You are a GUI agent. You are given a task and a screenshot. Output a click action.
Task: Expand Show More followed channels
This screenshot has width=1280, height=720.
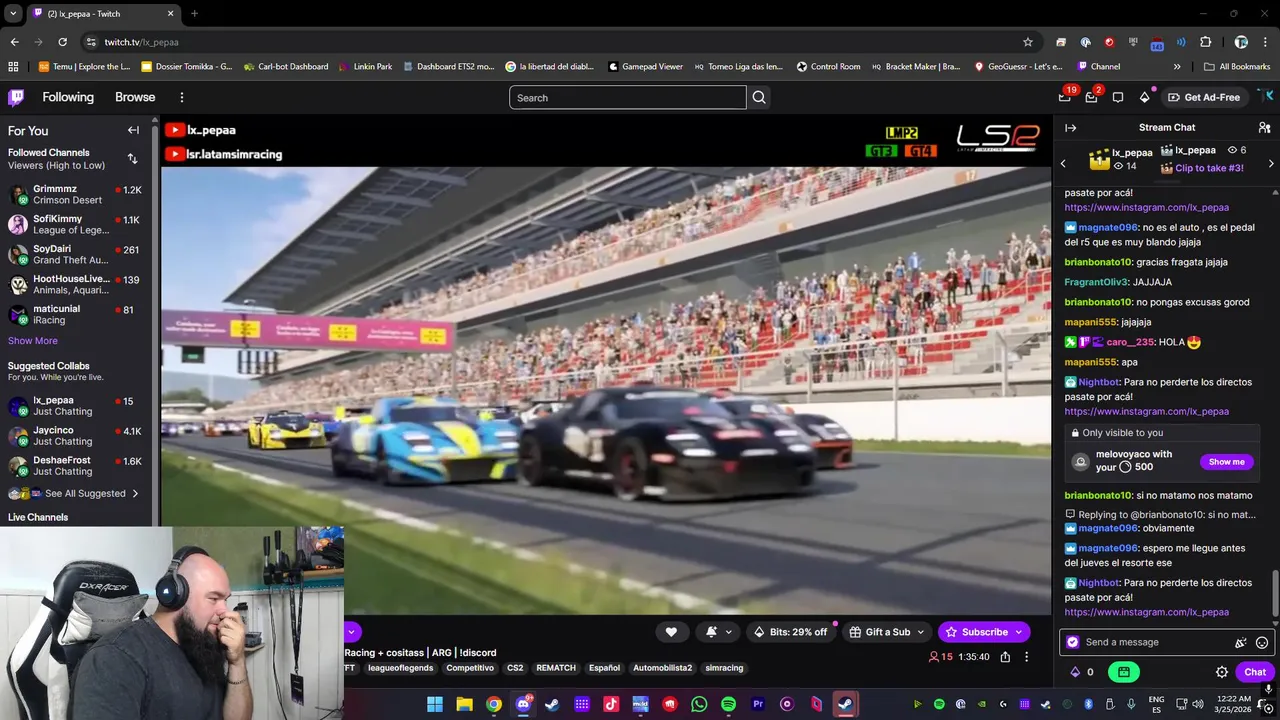[33, 341]
